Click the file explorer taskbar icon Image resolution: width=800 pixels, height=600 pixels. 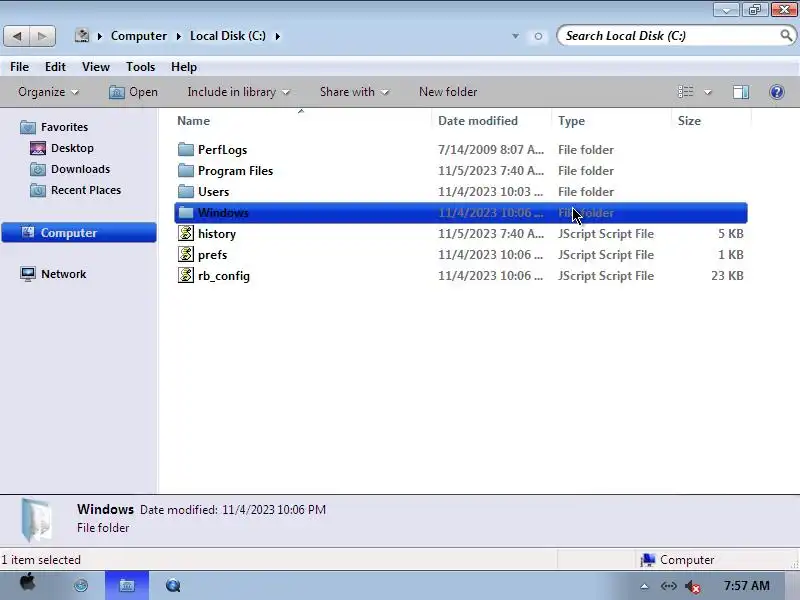coord(127,585)
